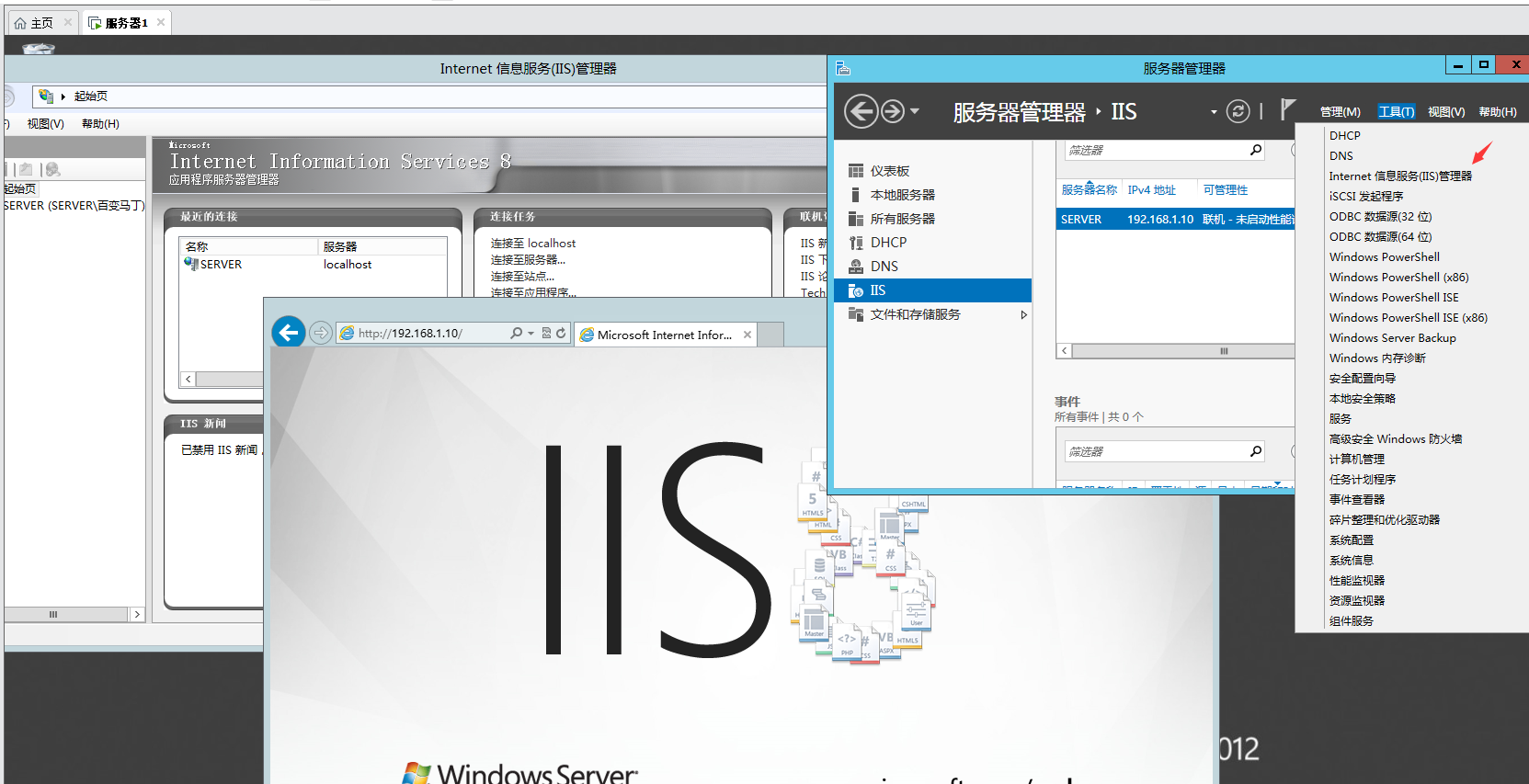The height and width of the screenshot is (784, 1529).
Task: Select SERVER node in IIS connections tree
Action: 74,205
